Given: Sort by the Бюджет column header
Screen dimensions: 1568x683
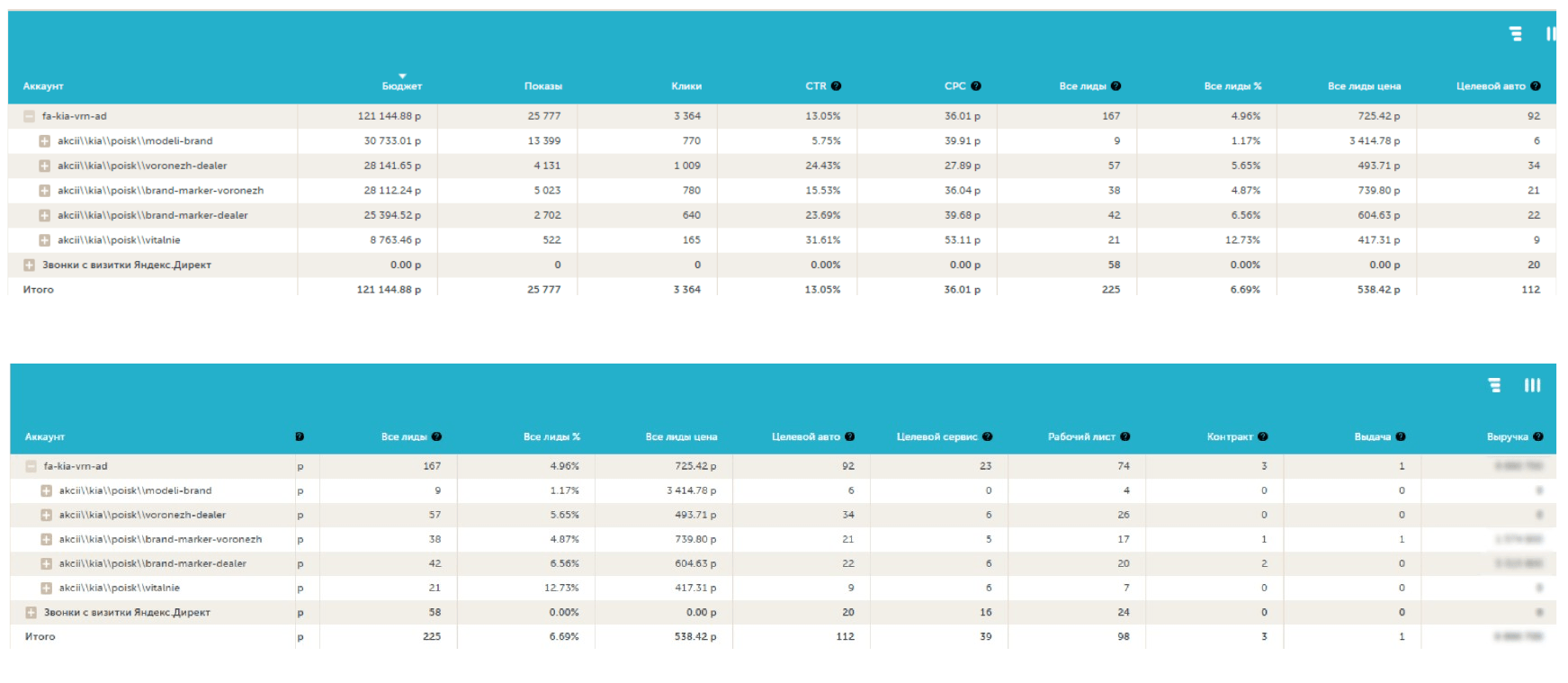Looking at the screenshot, I should click(401, 86).
